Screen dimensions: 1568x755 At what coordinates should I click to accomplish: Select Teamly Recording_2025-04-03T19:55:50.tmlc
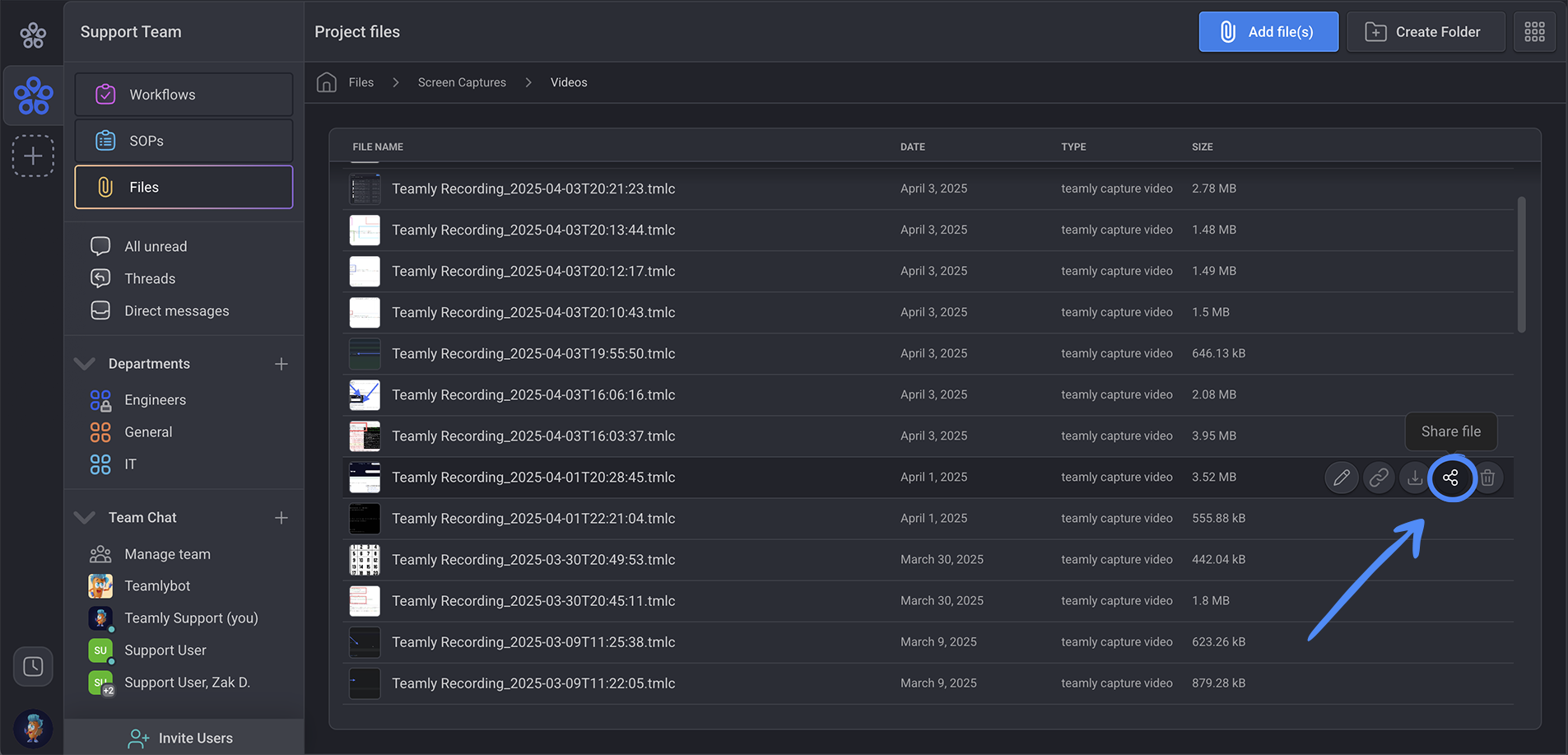[x=533, y=353]
